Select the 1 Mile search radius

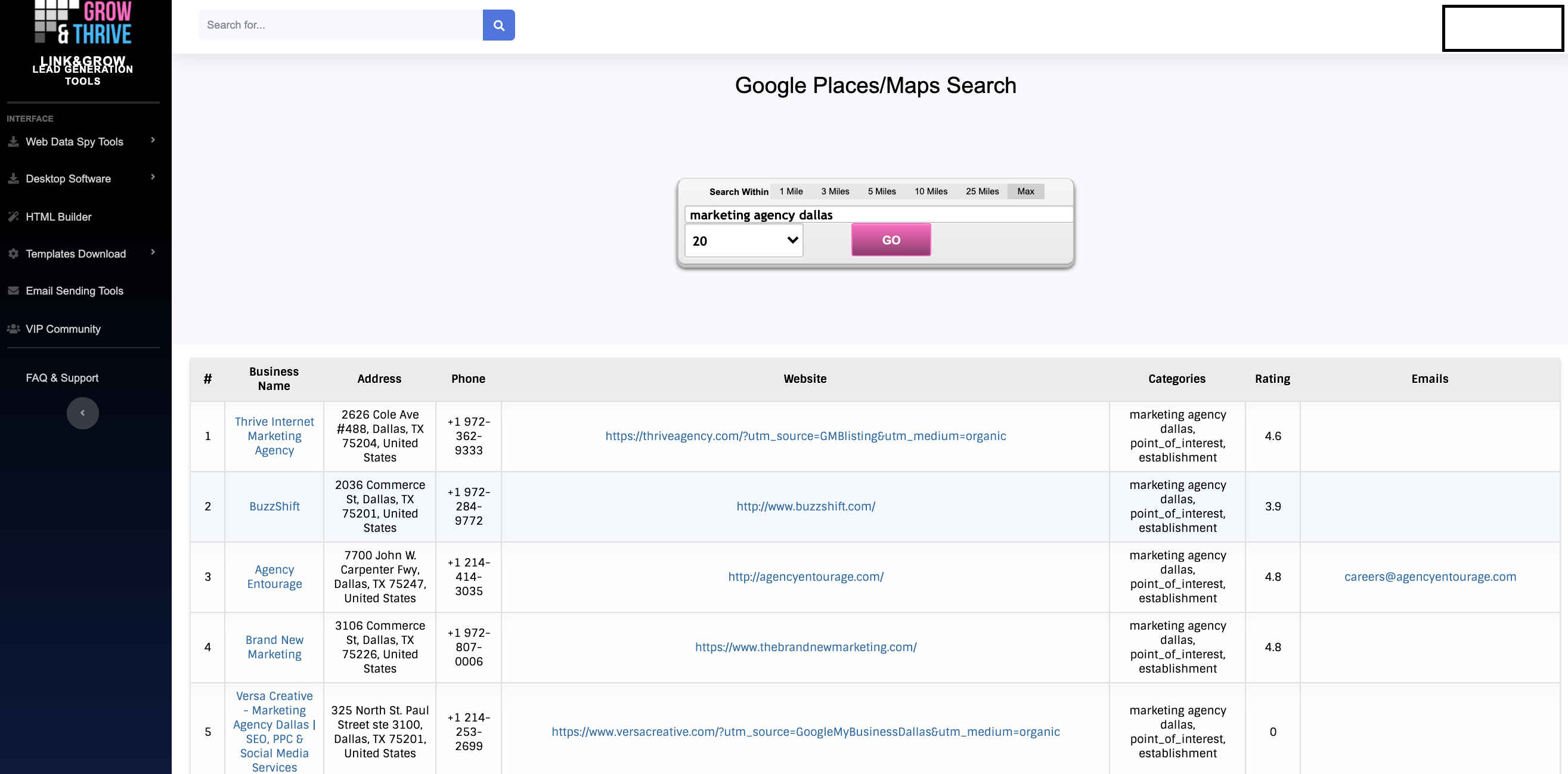click(791, 191)
